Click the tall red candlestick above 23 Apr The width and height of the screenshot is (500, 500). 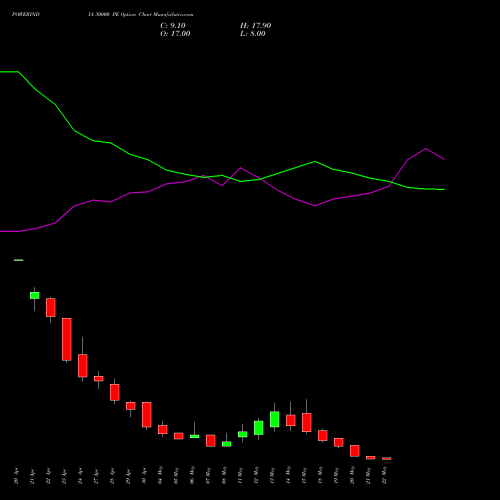(x=67, y=339)
